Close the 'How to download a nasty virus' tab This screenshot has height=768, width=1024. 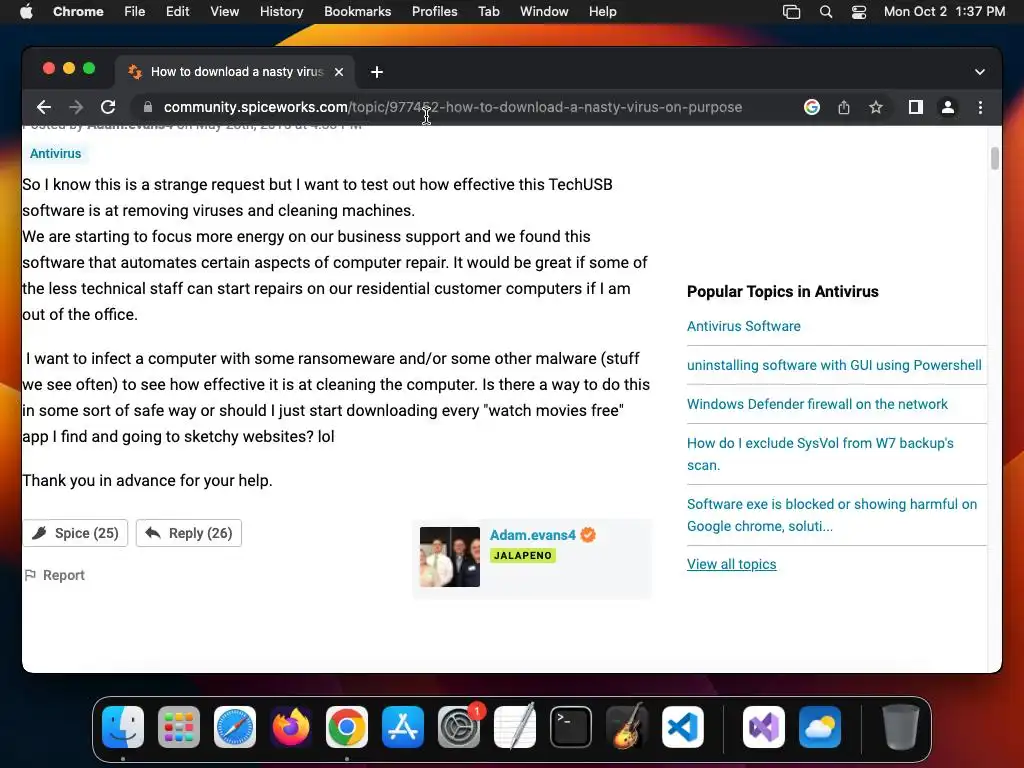click(339, 72)
